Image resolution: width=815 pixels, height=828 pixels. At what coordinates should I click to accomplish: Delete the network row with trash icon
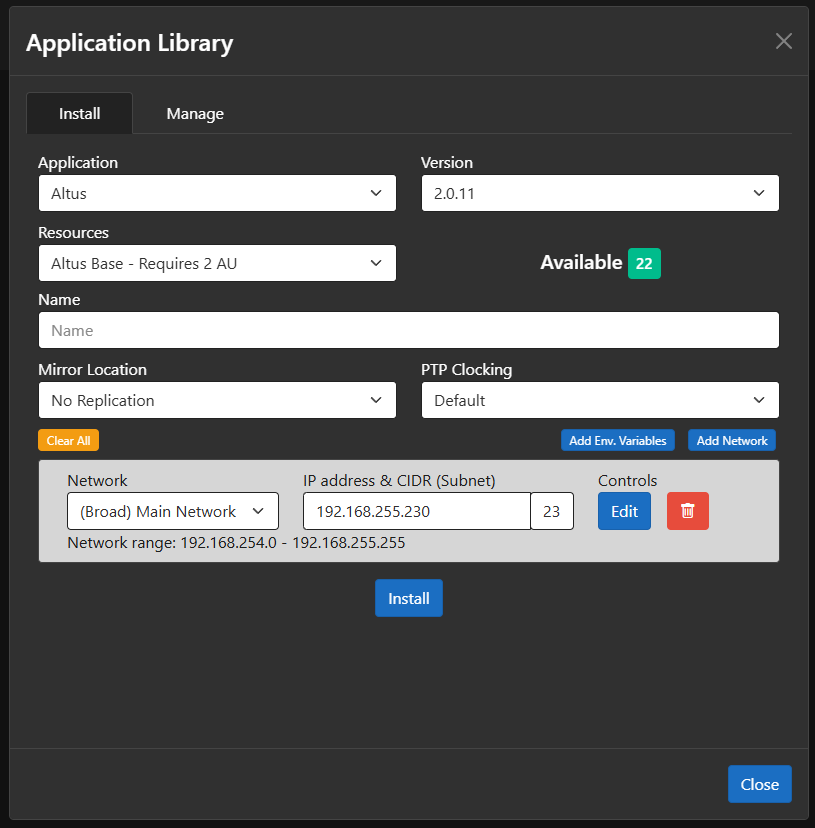[x=687, y=511]
